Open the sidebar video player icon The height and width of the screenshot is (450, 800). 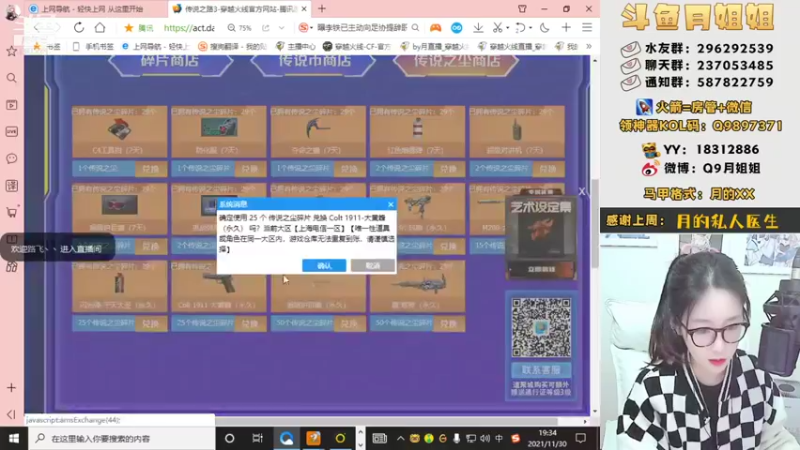point(11,105)
